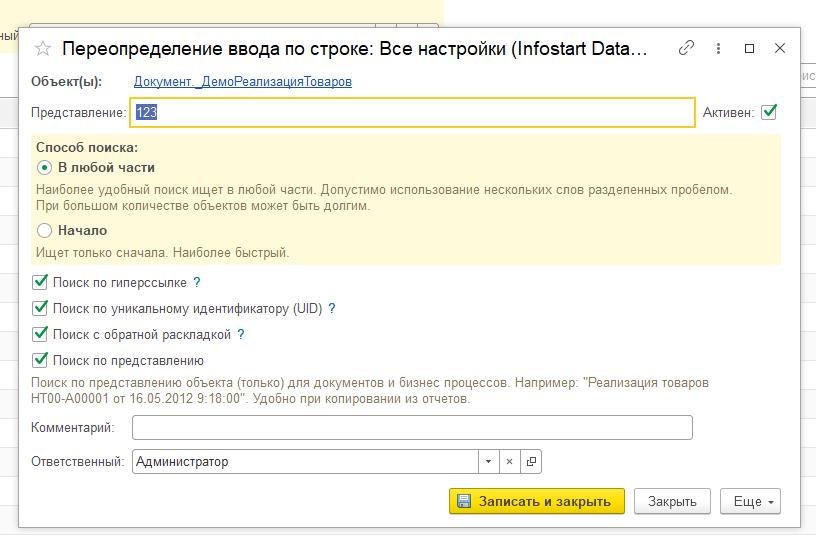Toggle Поиск с обратной раскладкой checkbox
The width and height of the screenshot is (816, 548).
pyautogui.click(x=40, y=334)
